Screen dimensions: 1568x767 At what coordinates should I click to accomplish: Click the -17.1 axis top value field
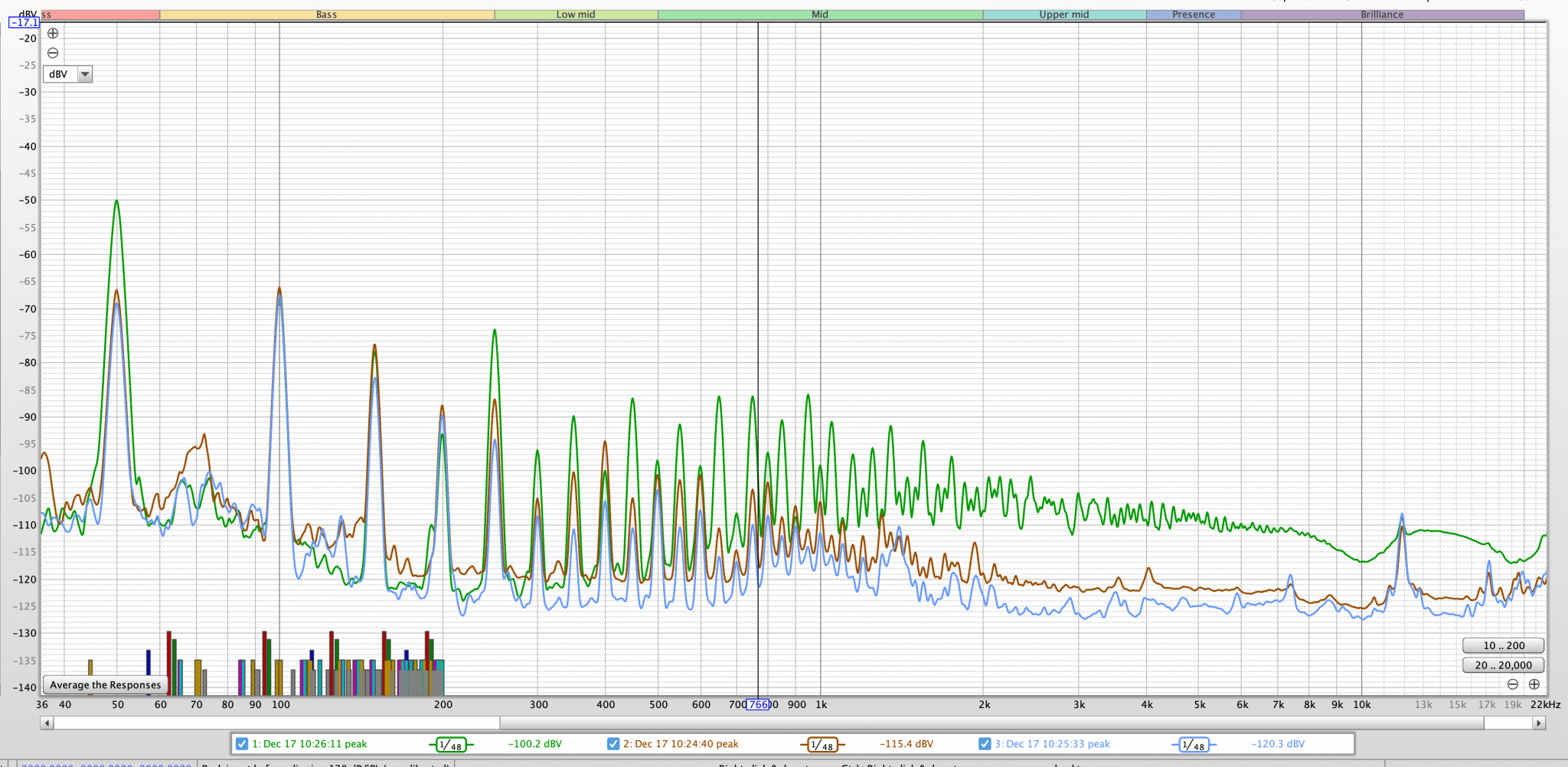pyautogui.click(x=24, y=22)
